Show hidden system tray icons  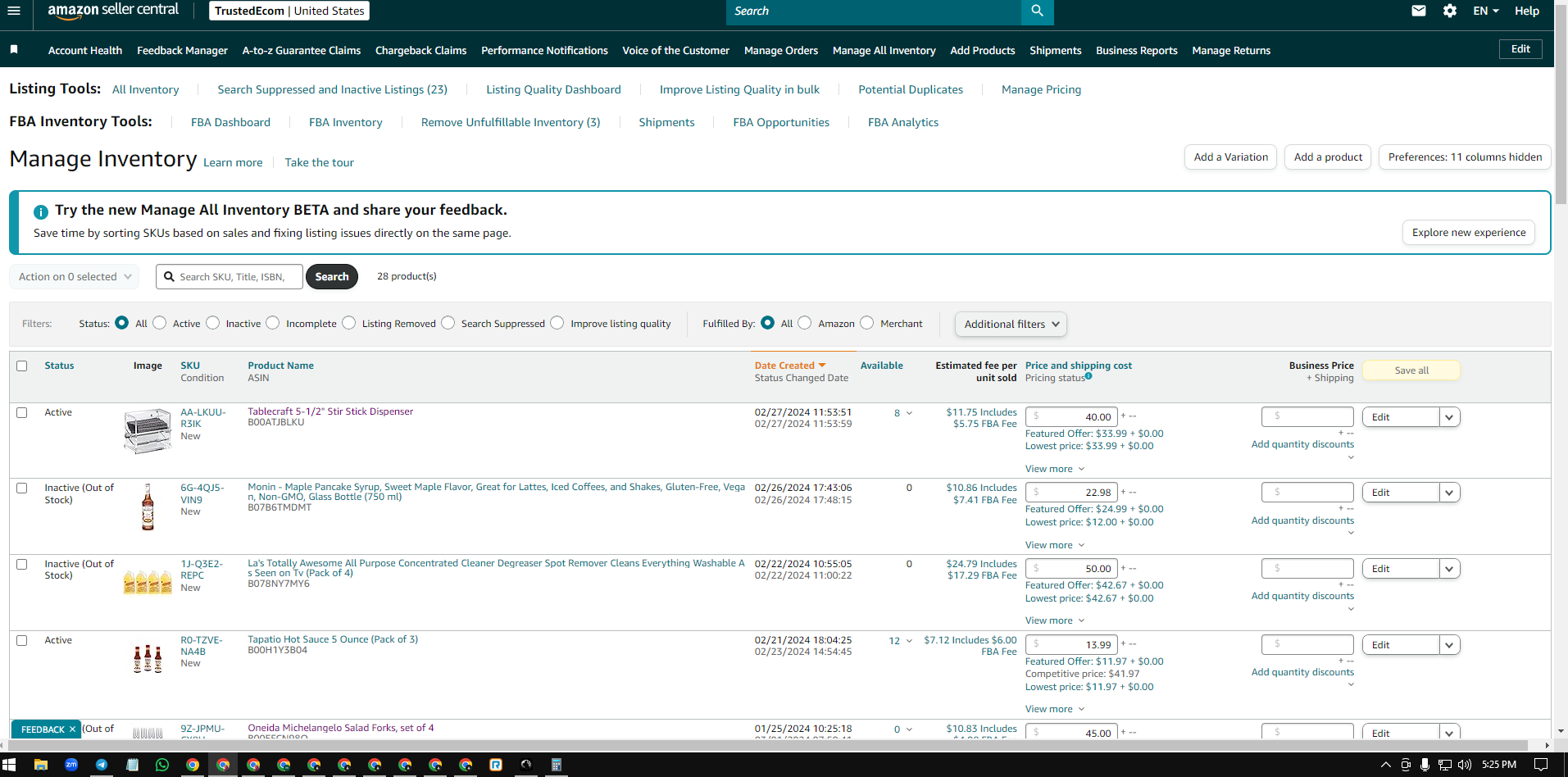click(1386, 765)
